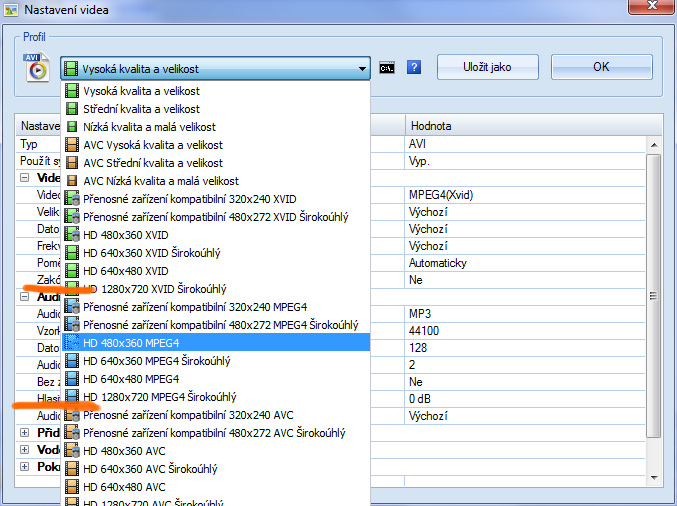Screen dimensions: 677x506
Task: Select HD 640x480 XVID profile
Action: click(216, 271)
